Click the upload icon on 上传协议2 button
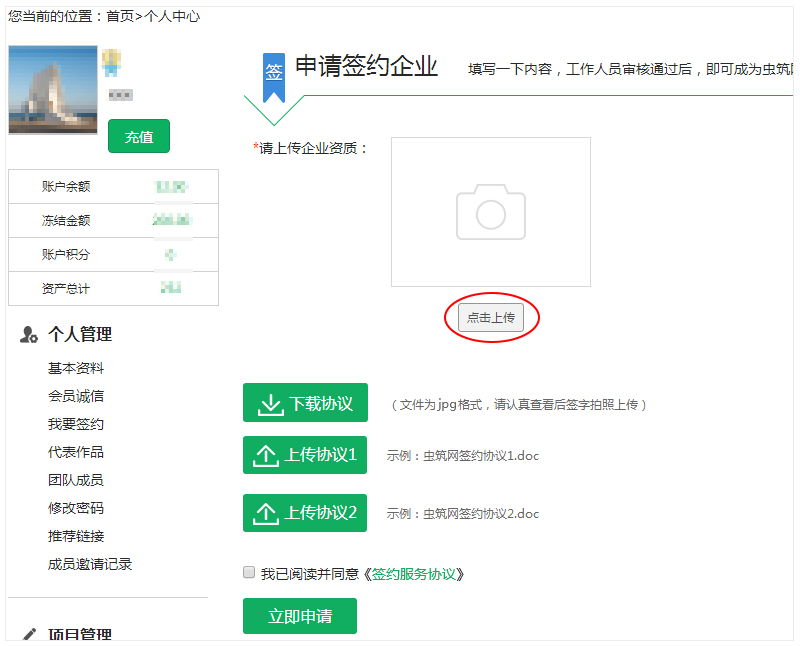 268,511
